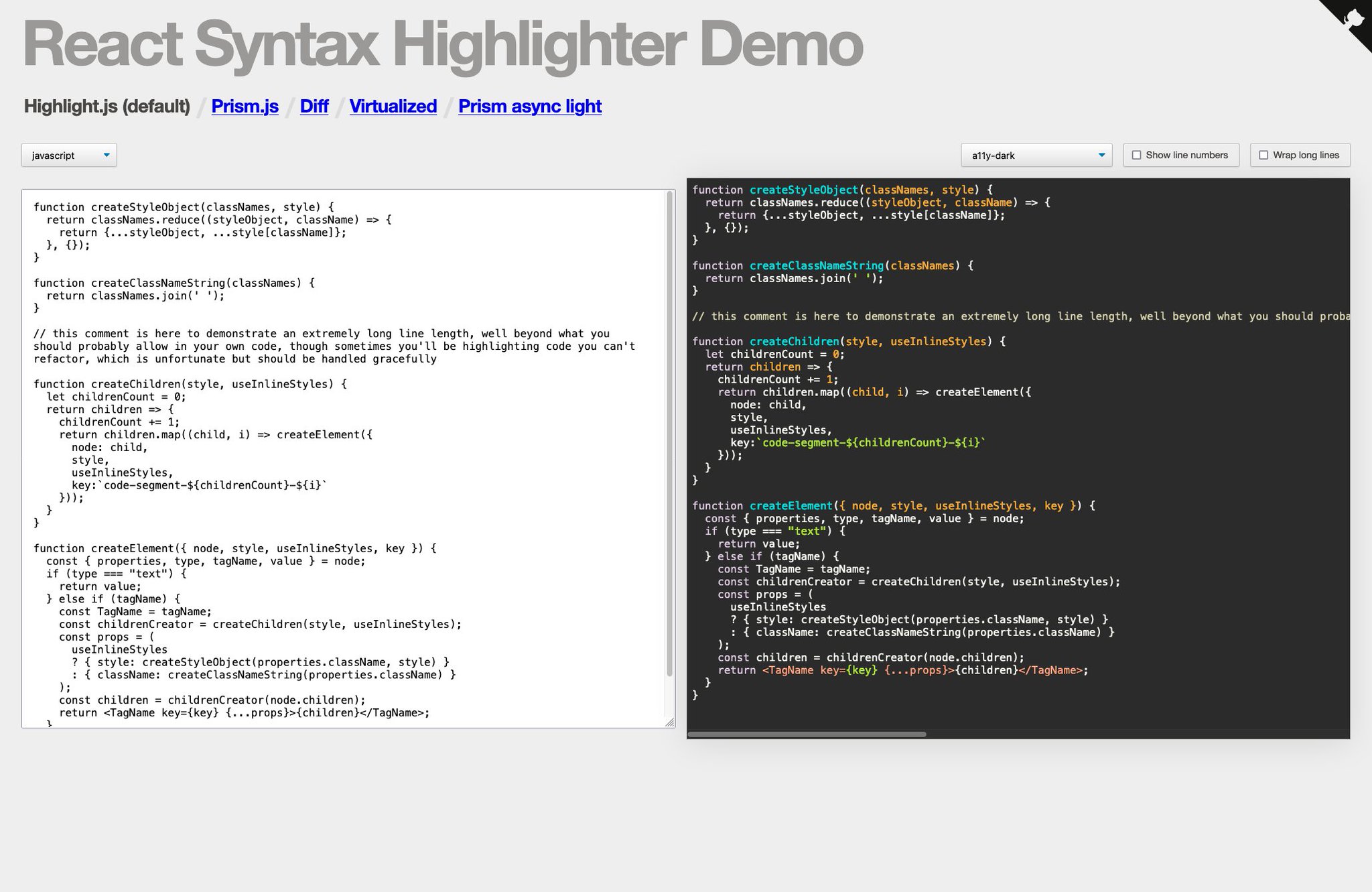
Task: Open the Prism async light link
Action: pos(530,106)
